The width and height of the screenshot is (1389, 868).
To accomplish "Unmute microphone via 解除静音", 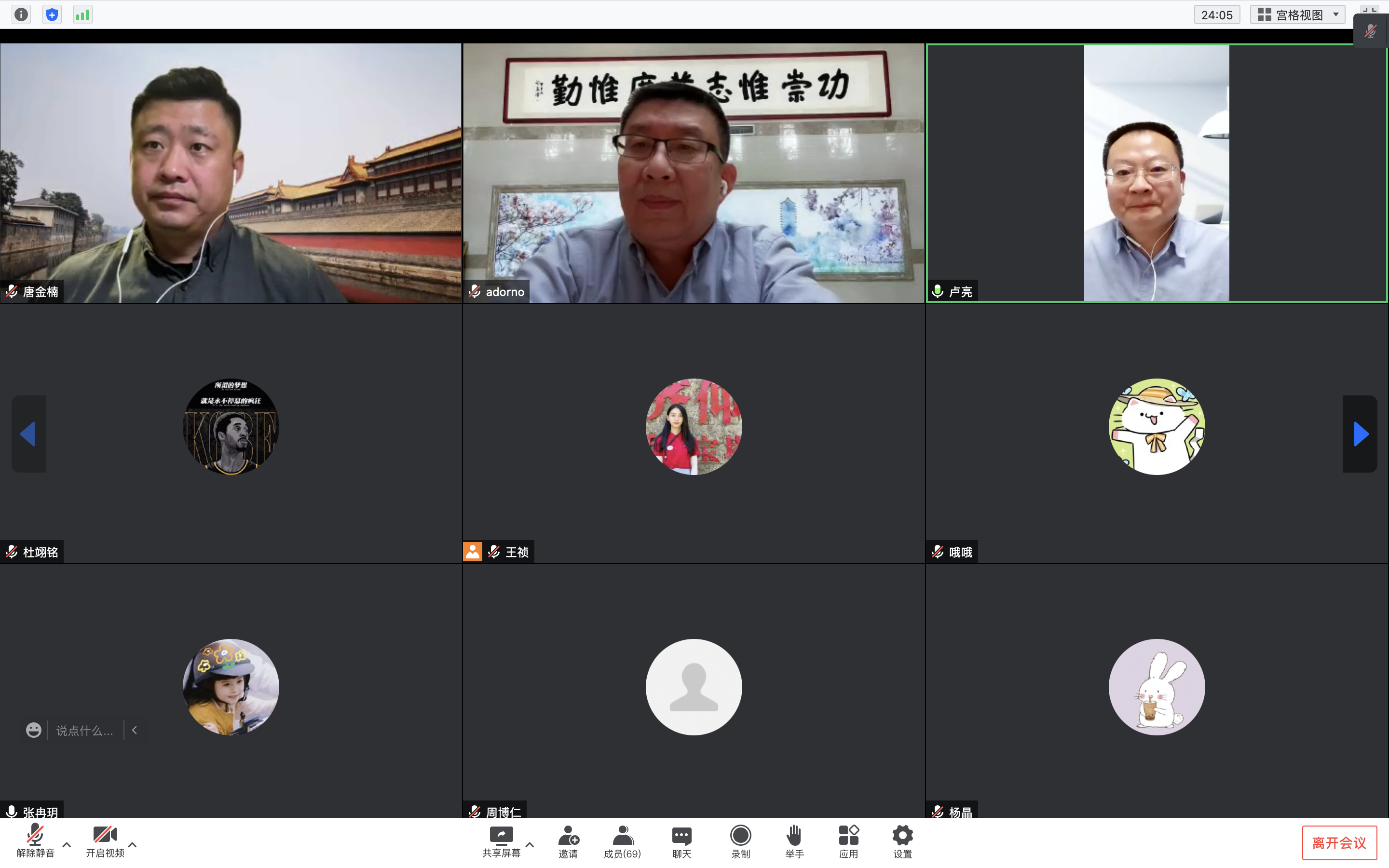I will [35, 841].
